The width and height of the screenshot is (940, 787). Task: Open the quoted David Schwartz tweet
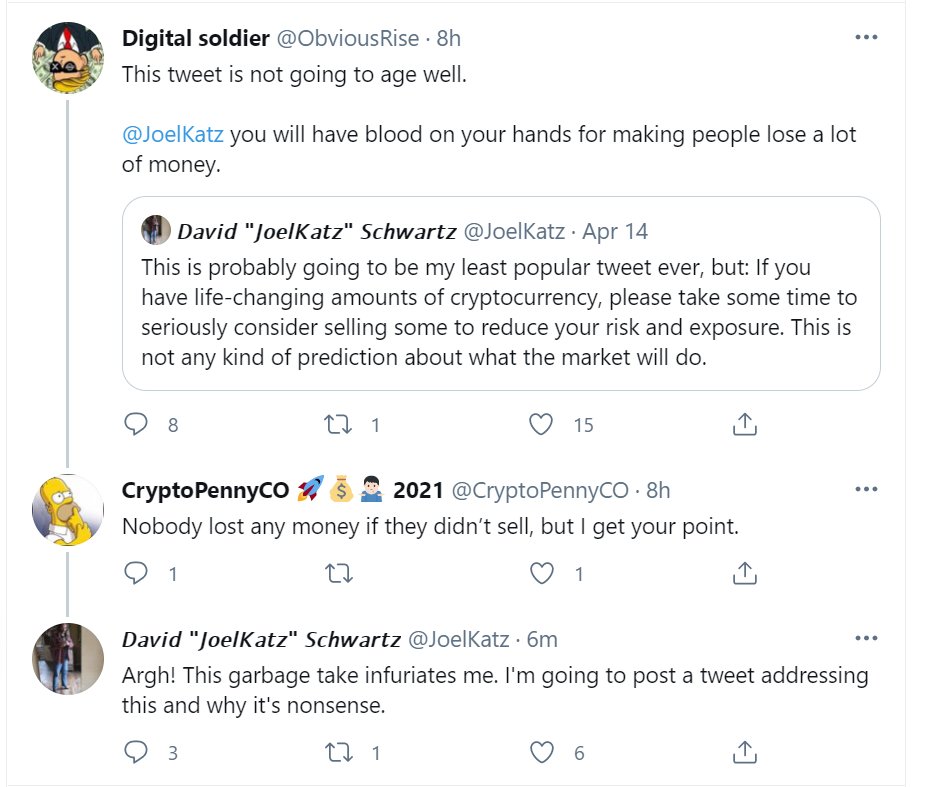500,310
